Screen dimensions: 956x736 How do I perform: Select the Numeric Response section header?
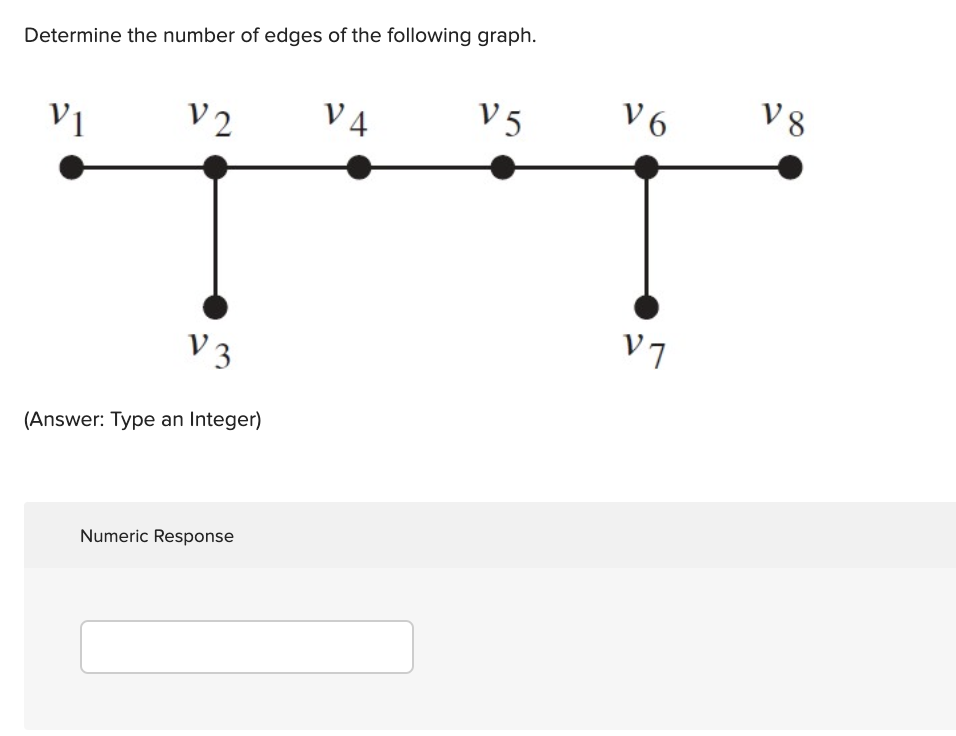[x=157, y=536]
